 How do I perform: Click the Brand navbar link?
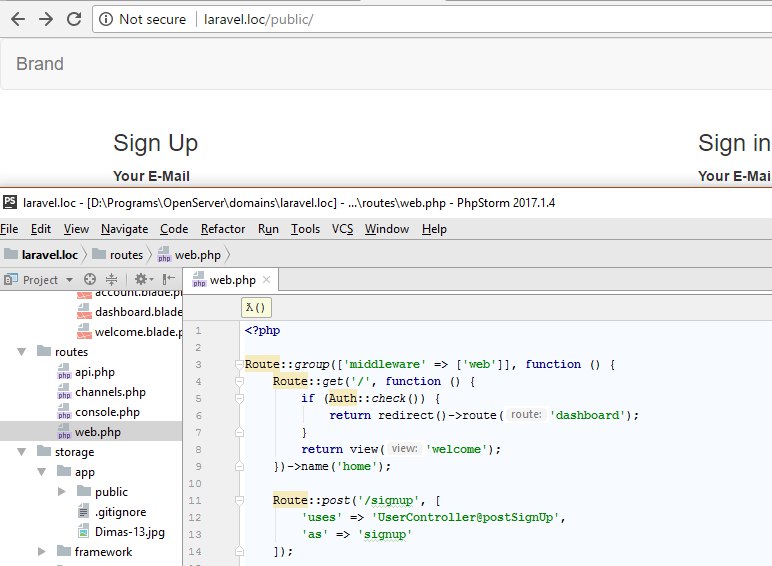[x=40, y=64]
